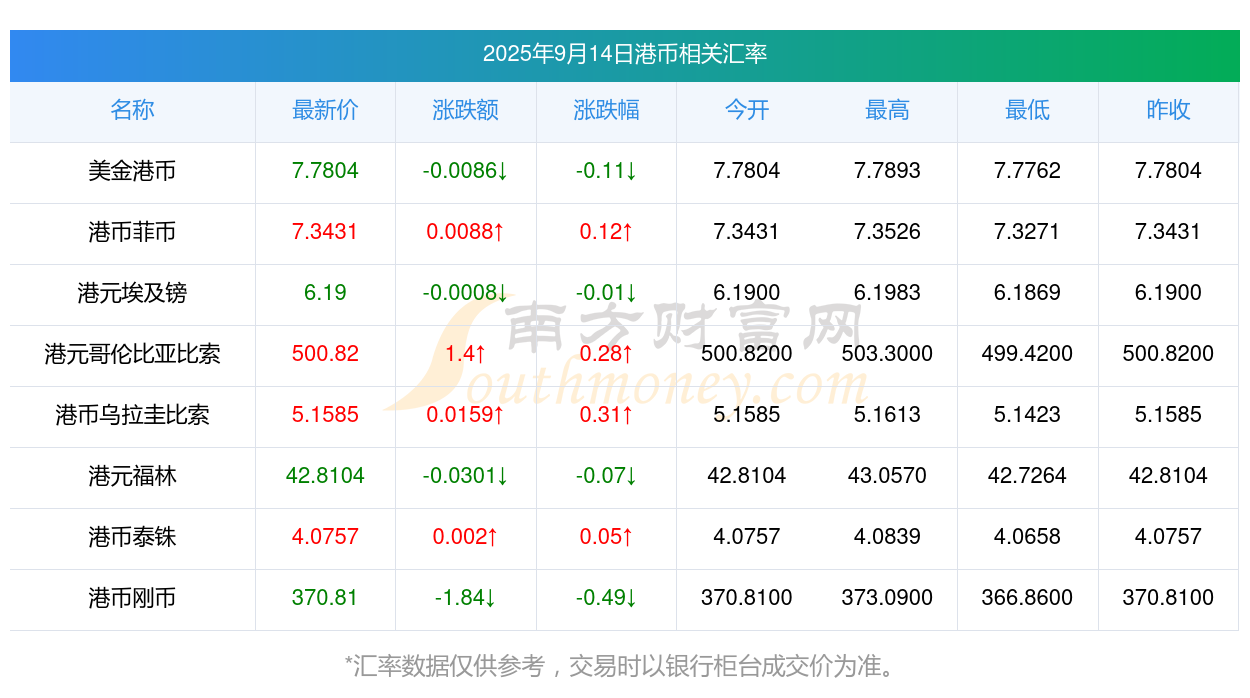Click the 港元福林 row name

132,476
